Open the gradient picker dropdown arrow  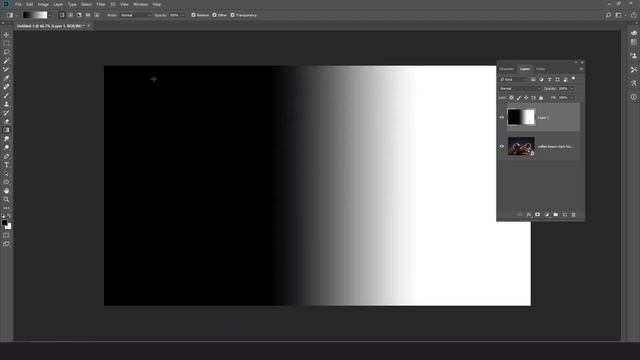pos(50,15)
